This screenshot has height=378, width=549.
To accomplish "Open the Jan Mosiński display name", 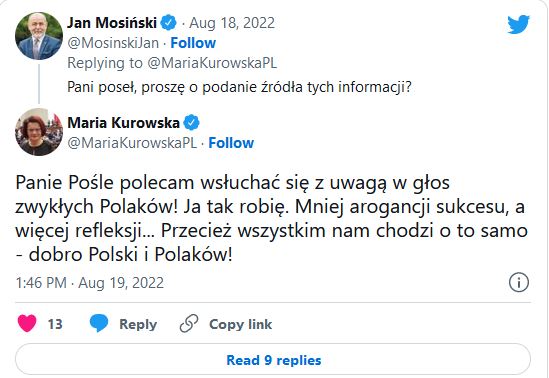I will (x=112, y=23).
